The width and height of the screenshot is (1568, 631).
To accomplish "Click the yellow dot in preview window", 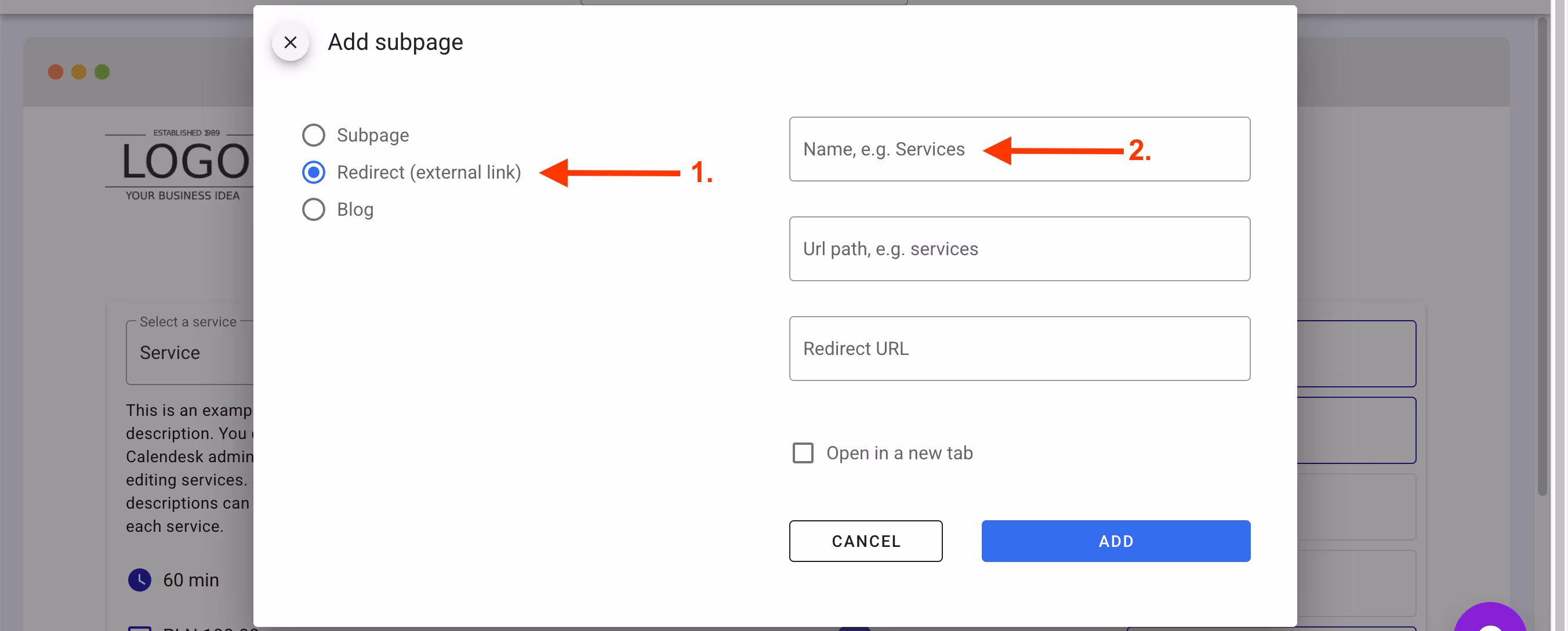I will [x=78, y=72].
